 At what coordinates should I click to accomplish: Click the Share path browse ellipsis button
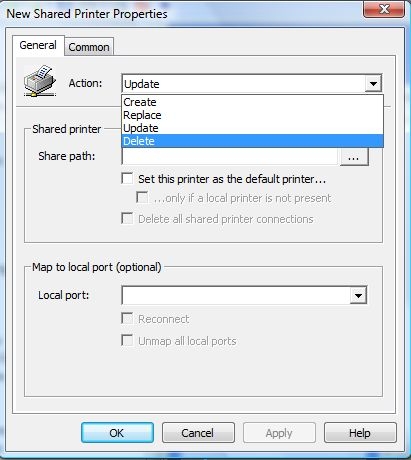pos(354,157)
